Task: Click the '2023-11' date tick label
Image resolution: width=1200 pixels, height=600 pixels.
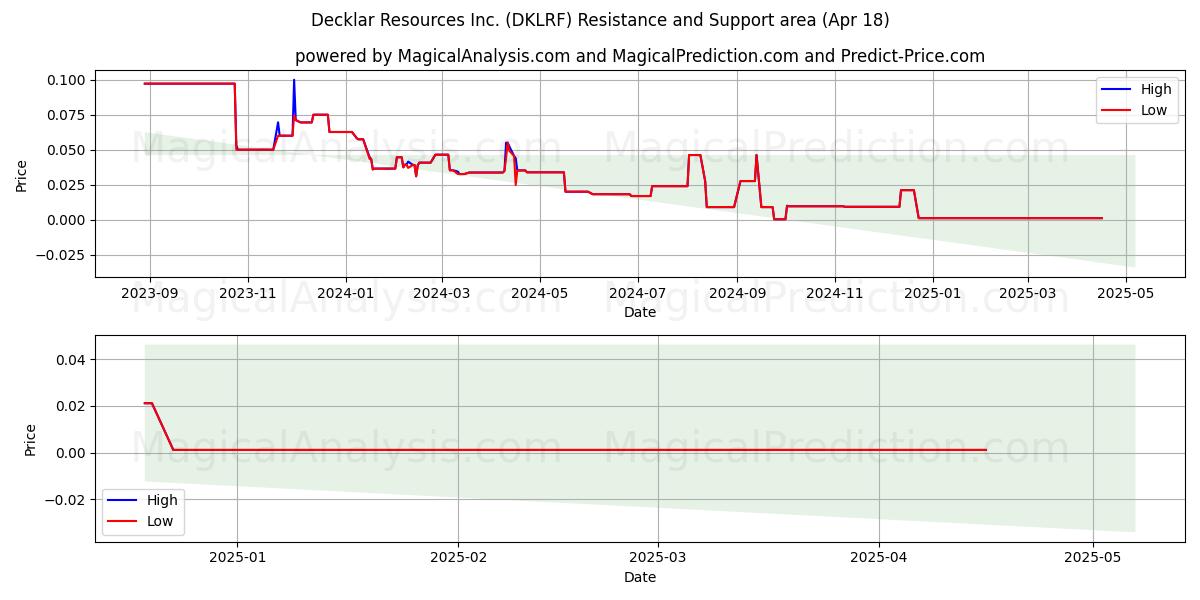Action: 248,293
